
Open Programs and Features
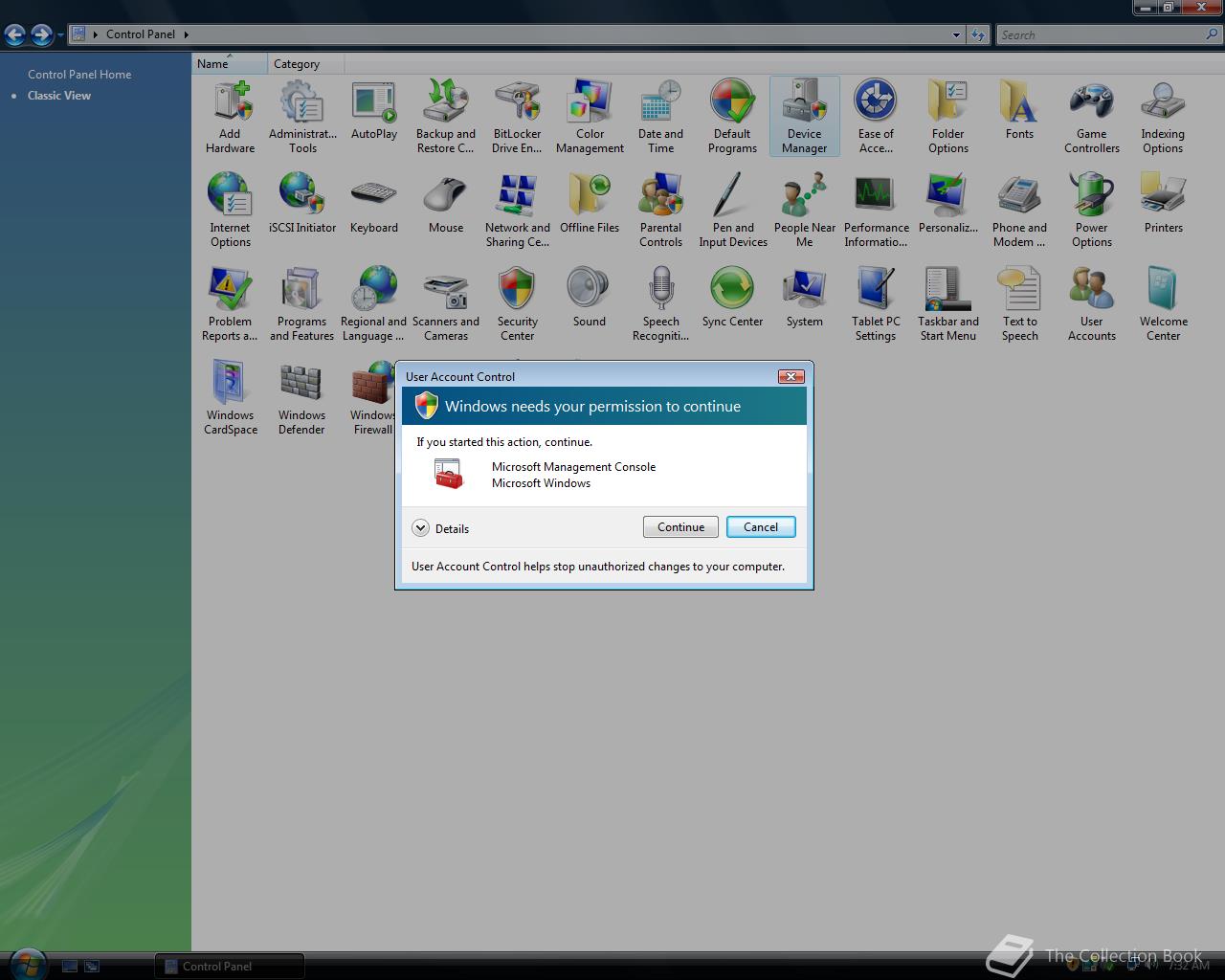coord(302,304)
